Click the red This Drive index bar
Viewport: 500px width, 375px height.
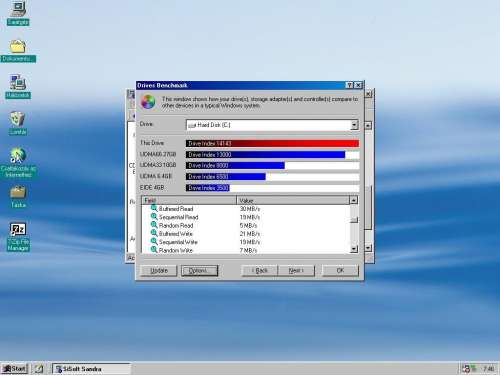tap(272, 143)
